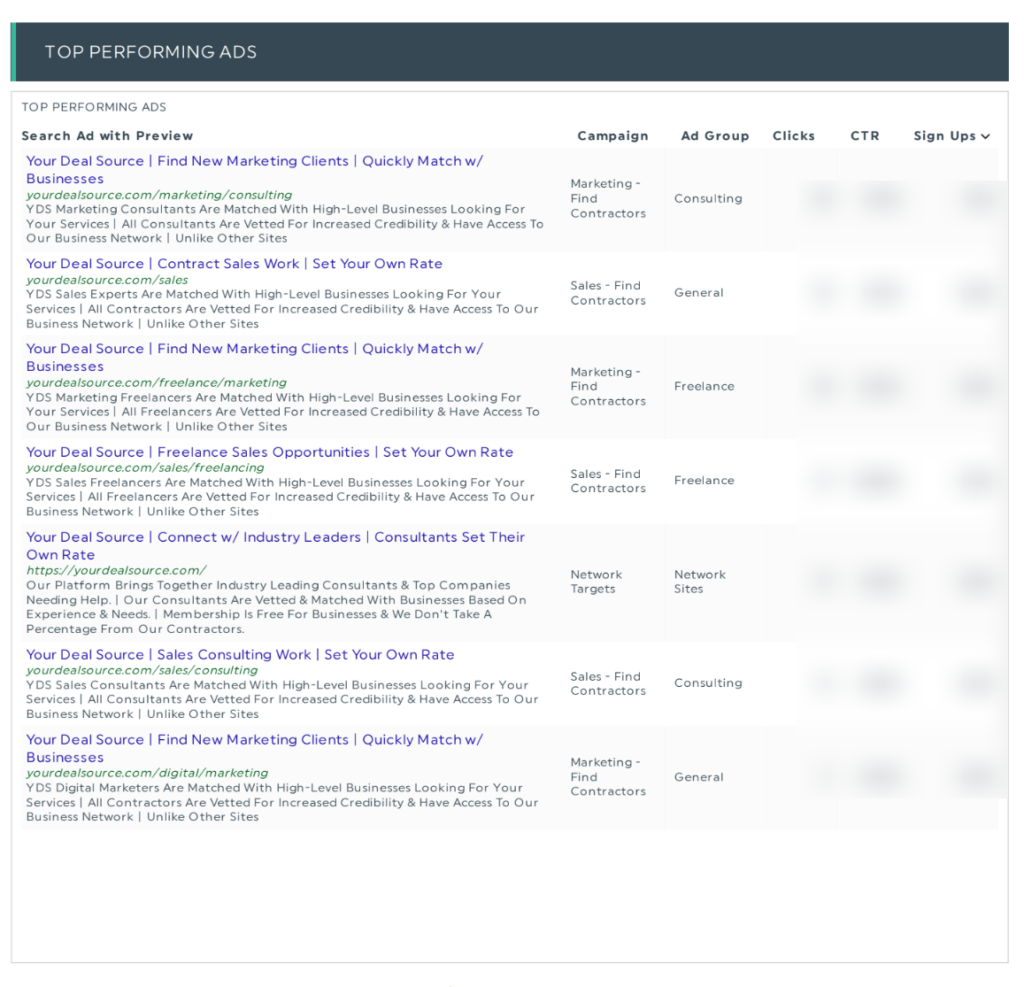Image resolution: width=1024 pixels, height=987 pixels.
Task: Click the 'YDS Sales Experts Are Matched' description
Action: point(282,308)
